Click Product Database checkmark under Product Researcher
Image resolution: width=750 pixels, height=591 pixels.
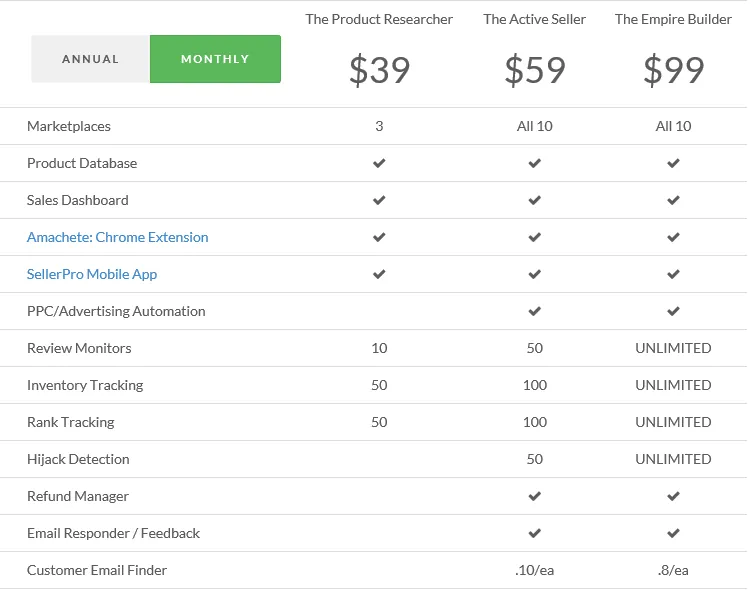(x=379, y=163)
